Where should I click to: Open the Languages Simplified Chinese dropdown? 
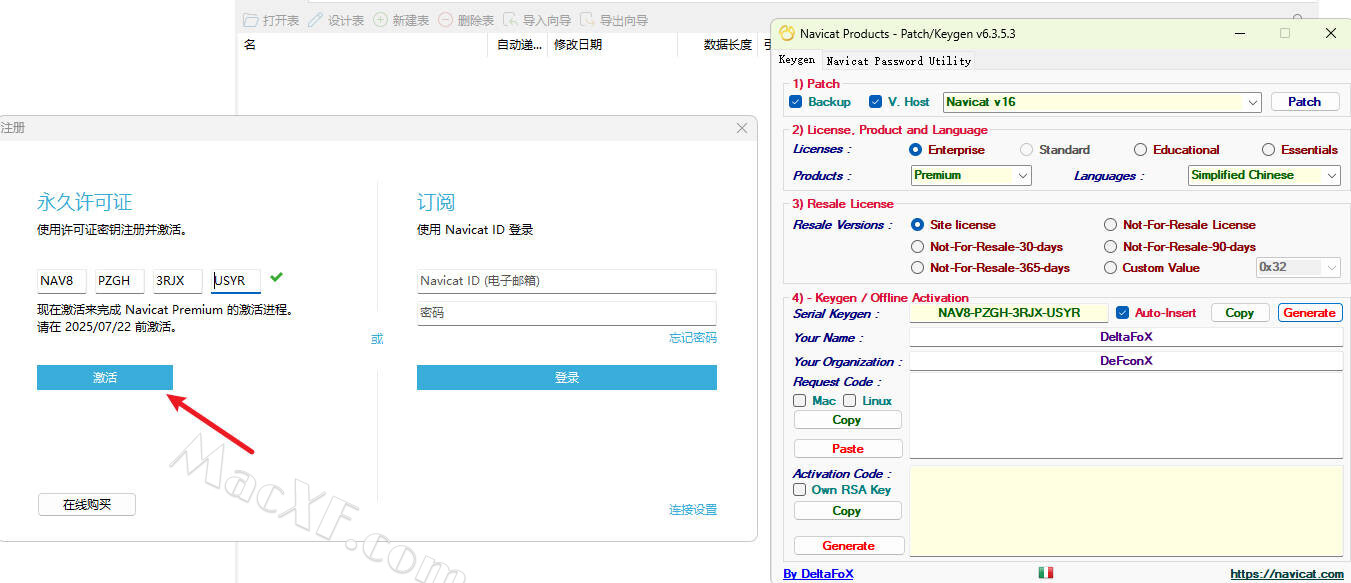tap(1264, 175)
